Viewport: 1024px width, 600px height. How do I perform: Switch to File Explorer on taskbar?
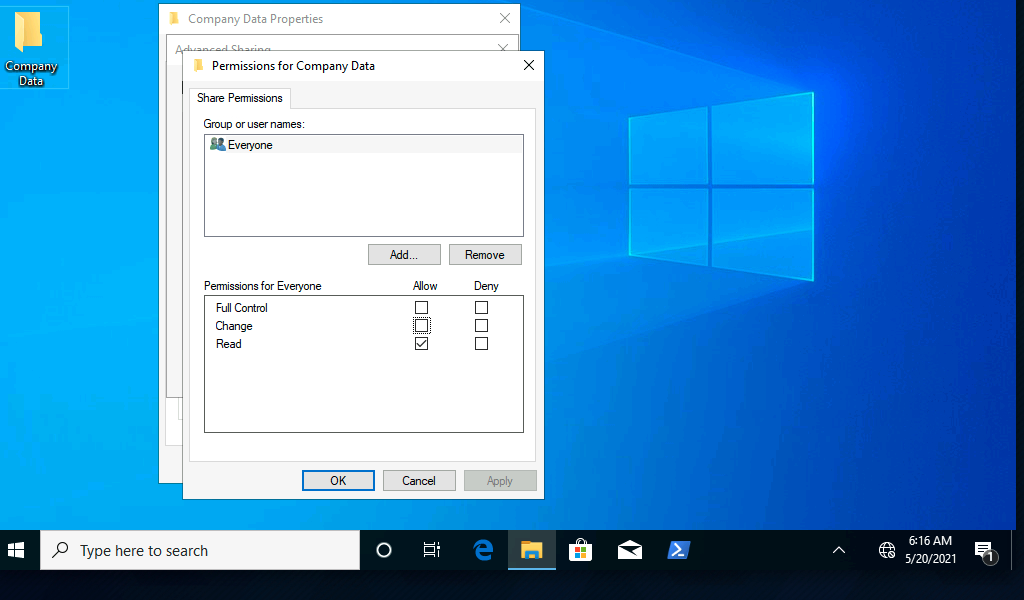pyautogui.click(x=532, y=550)
